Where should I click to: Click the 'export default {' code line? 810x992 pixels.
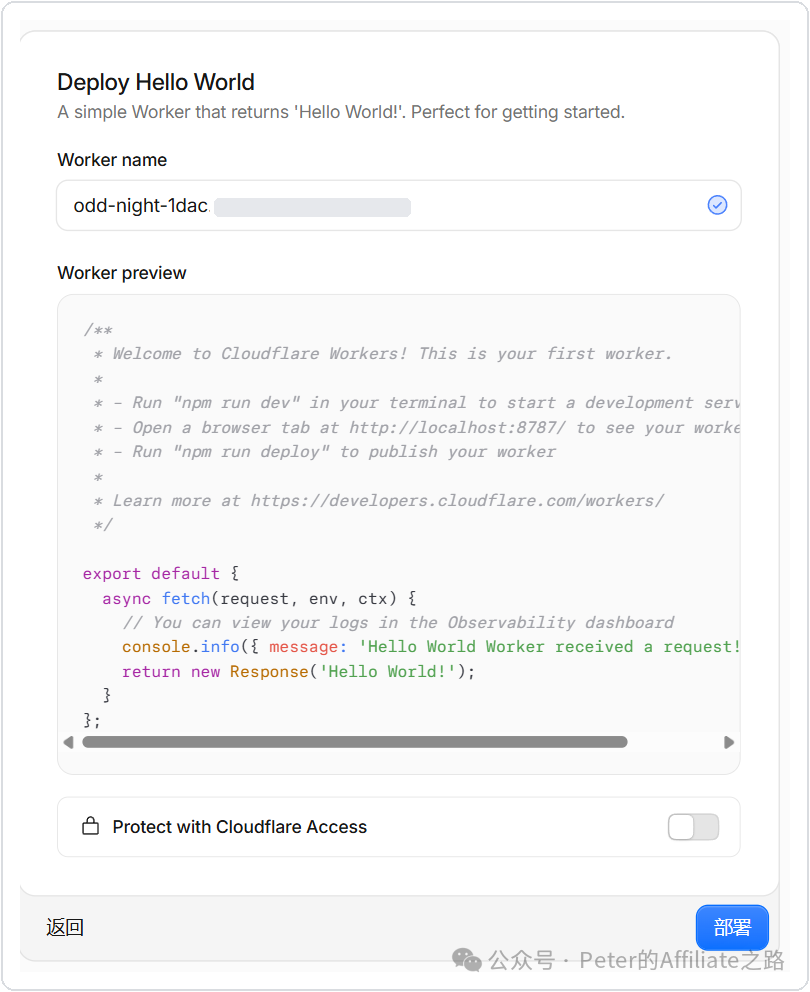161,573
